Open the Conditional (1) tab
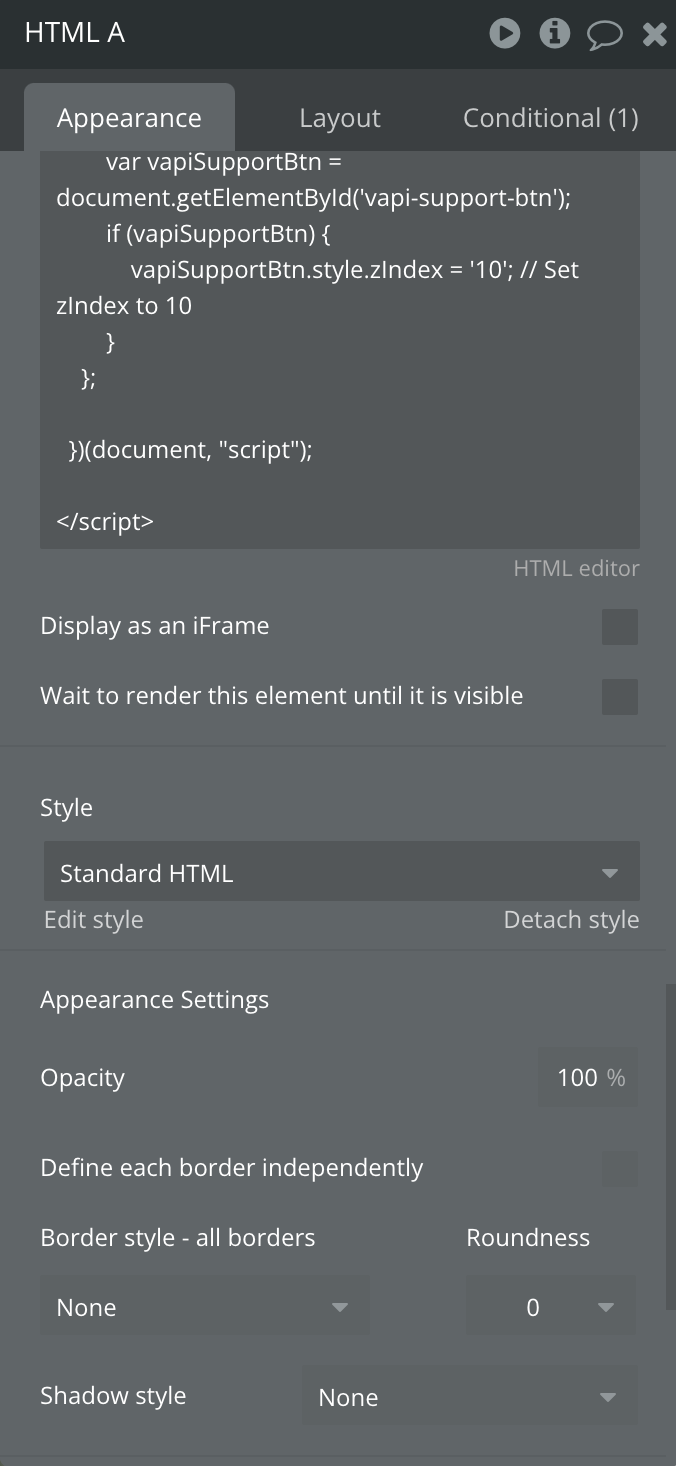Screen dimensions: 676x1466 point(550,118)
